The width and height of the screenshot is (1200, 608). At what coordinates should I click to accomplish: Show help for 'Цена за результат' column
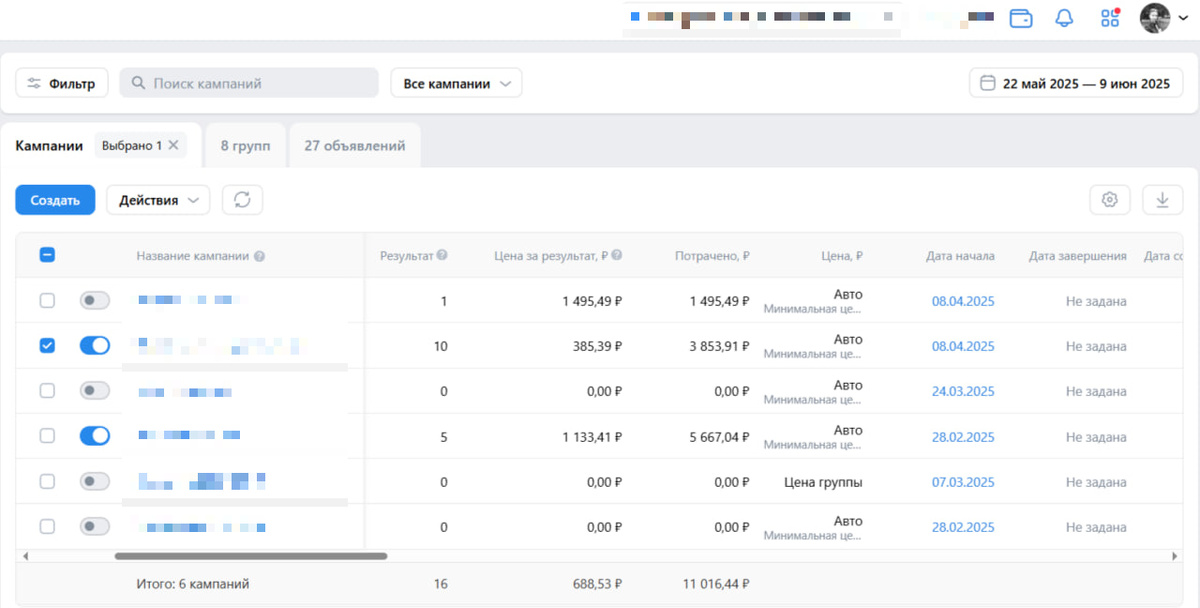[x=617, y=255]
